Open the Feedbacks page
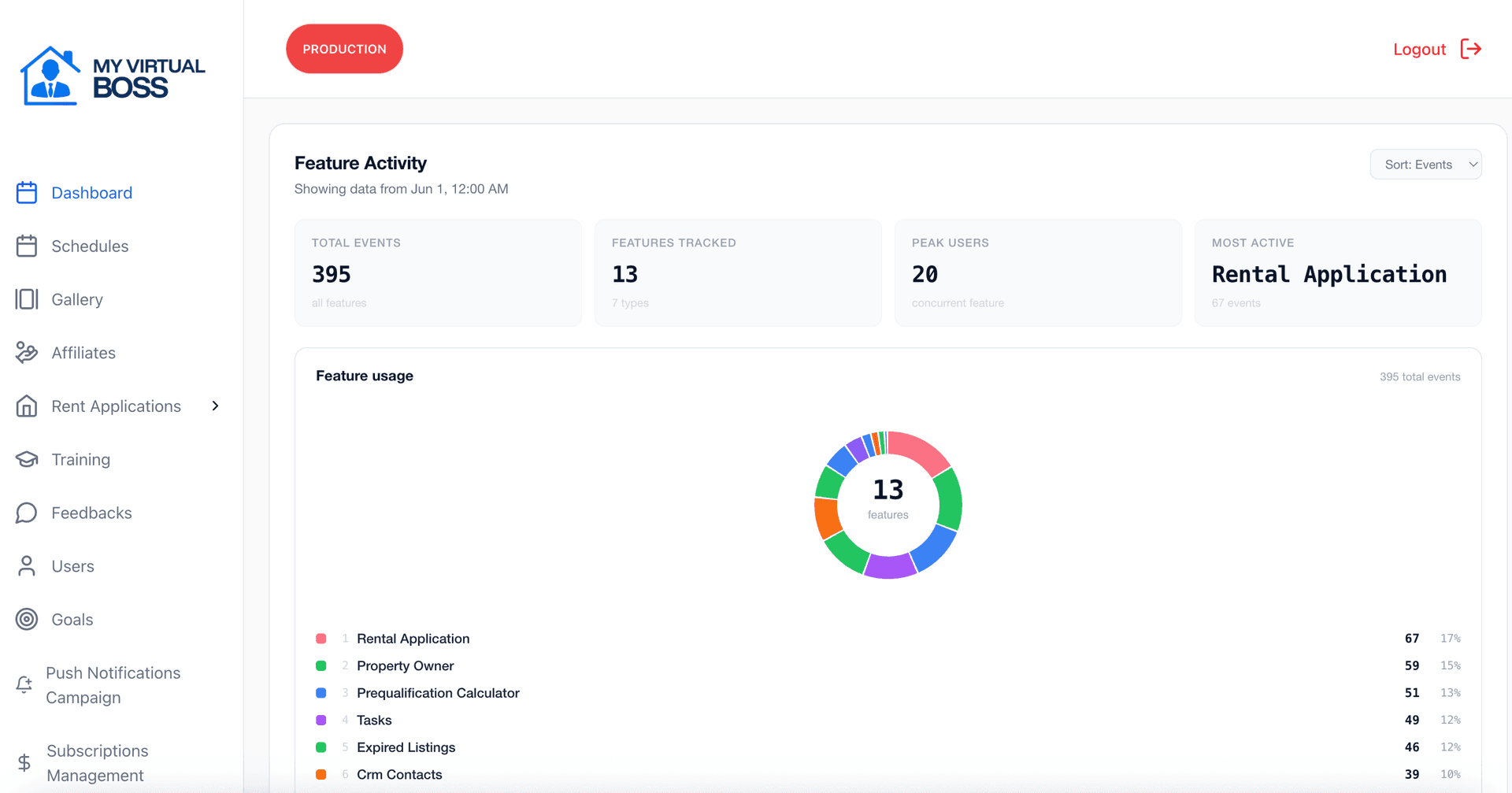This screenshot has height=793, width=1512. click(x=91, y=513)
